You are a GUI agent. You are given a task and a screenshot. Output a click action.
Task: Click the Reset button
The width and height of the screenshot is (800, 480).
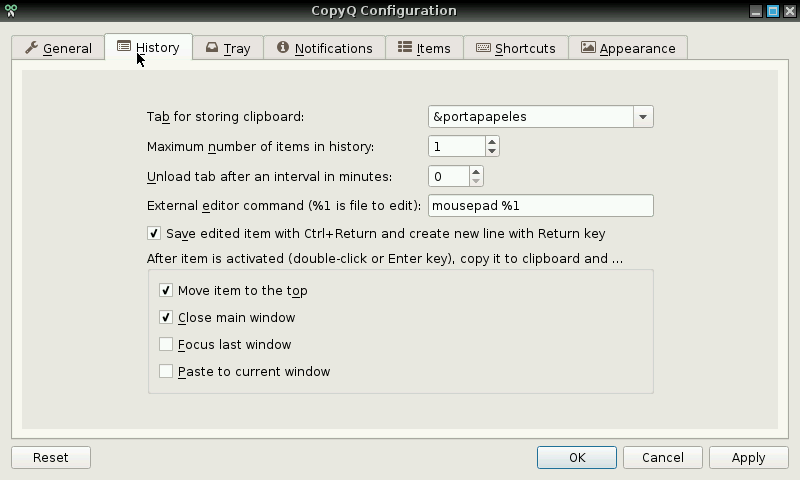pyautogui.click(x=51, y=458)
